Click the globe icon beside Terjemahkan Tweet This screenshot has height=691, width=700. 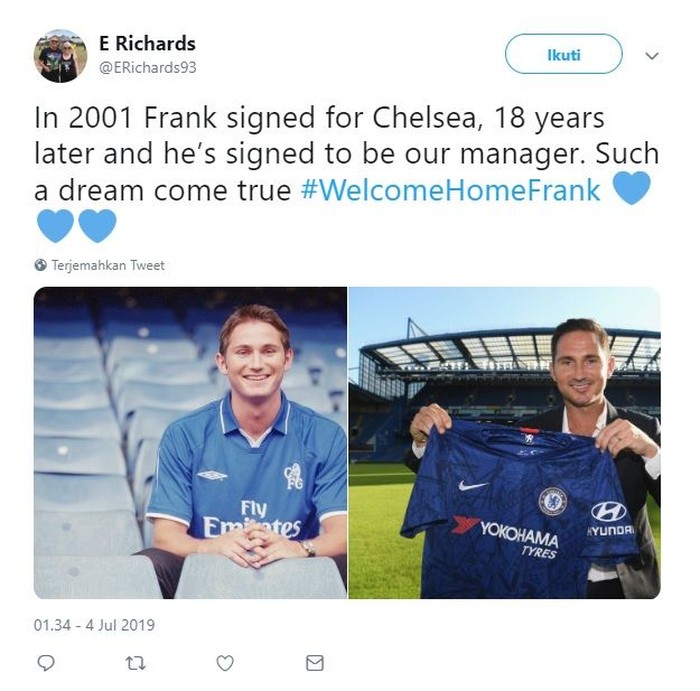point(40,265)
